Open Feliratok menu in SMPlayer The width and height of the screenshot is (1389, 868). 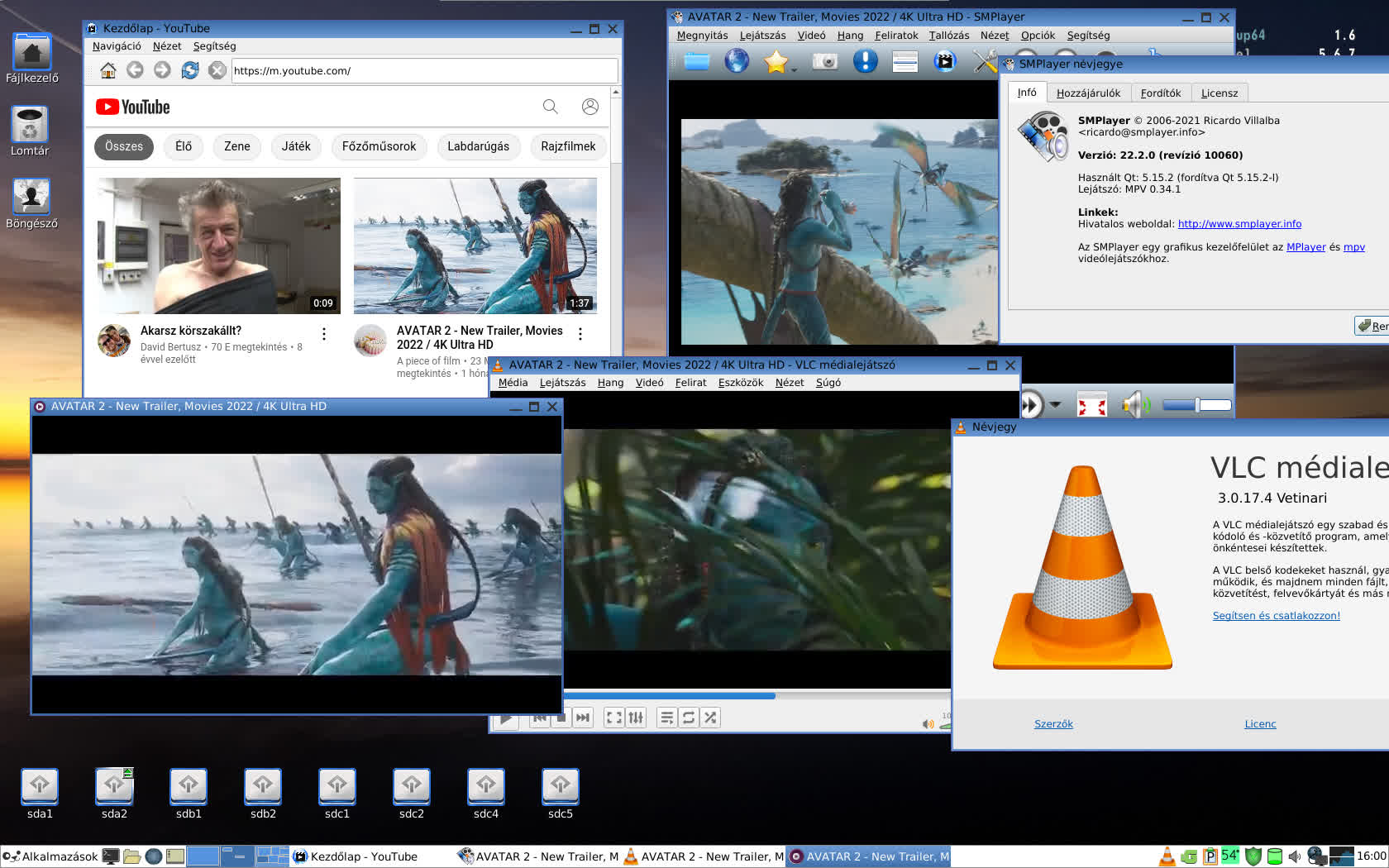[896, 36]
